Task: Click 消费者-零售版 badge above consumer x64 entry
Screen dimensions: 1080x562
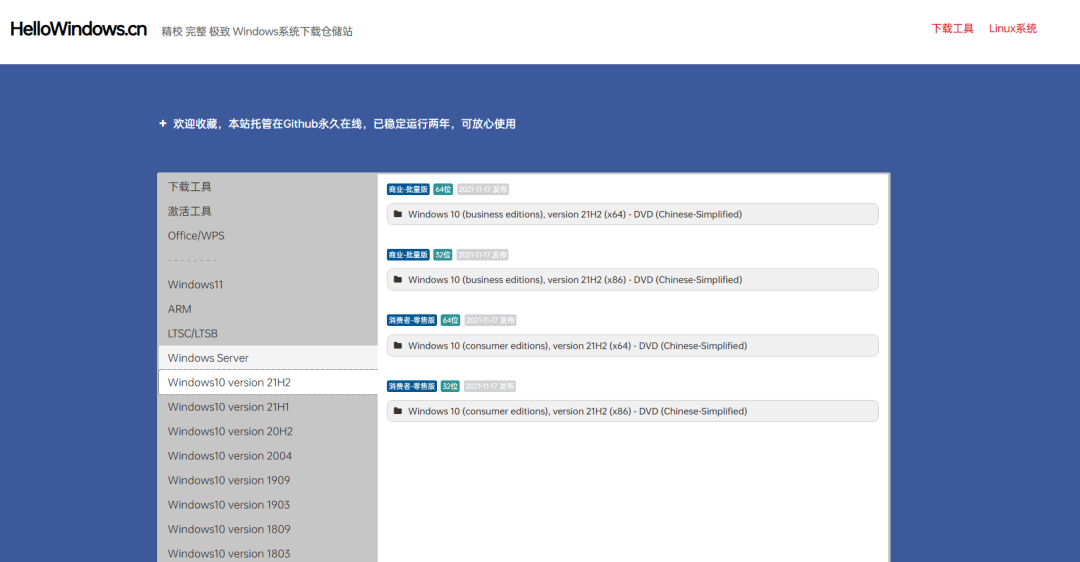Action: coord(412,320)
